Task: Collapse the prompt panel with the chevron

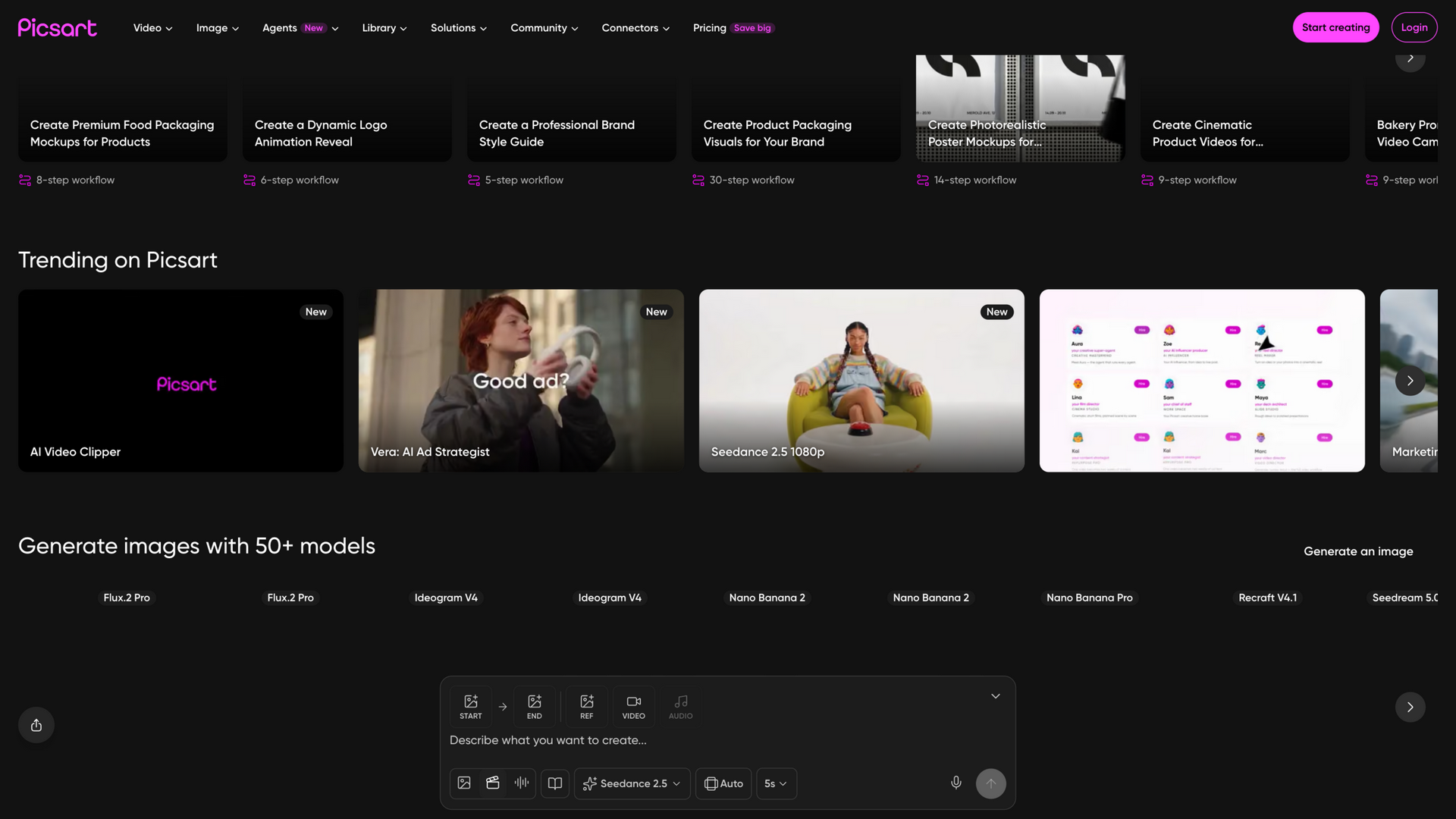Action: [x=996, y=696]
